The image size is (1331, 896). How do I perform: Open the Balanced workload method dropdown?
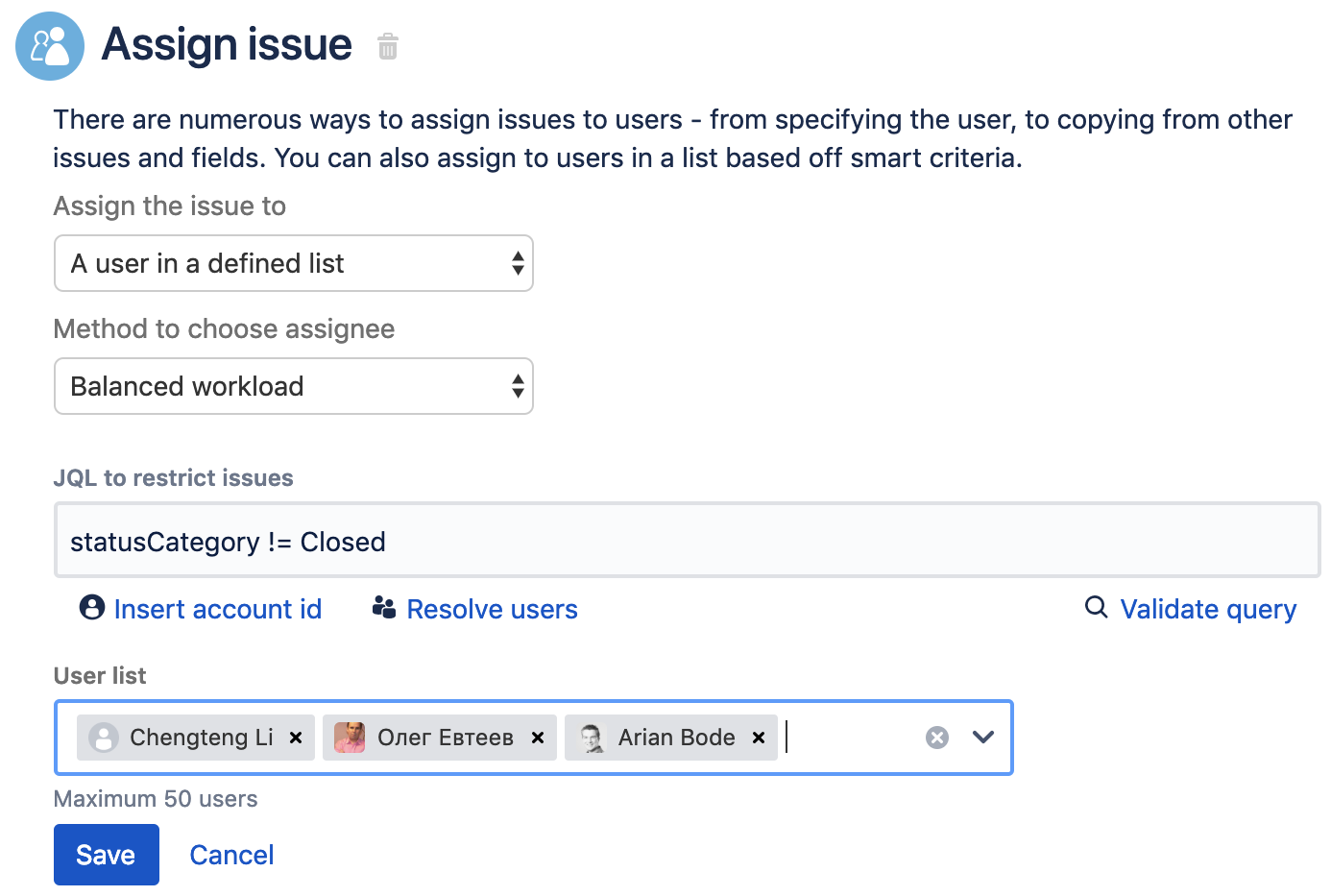click(294, 386)
